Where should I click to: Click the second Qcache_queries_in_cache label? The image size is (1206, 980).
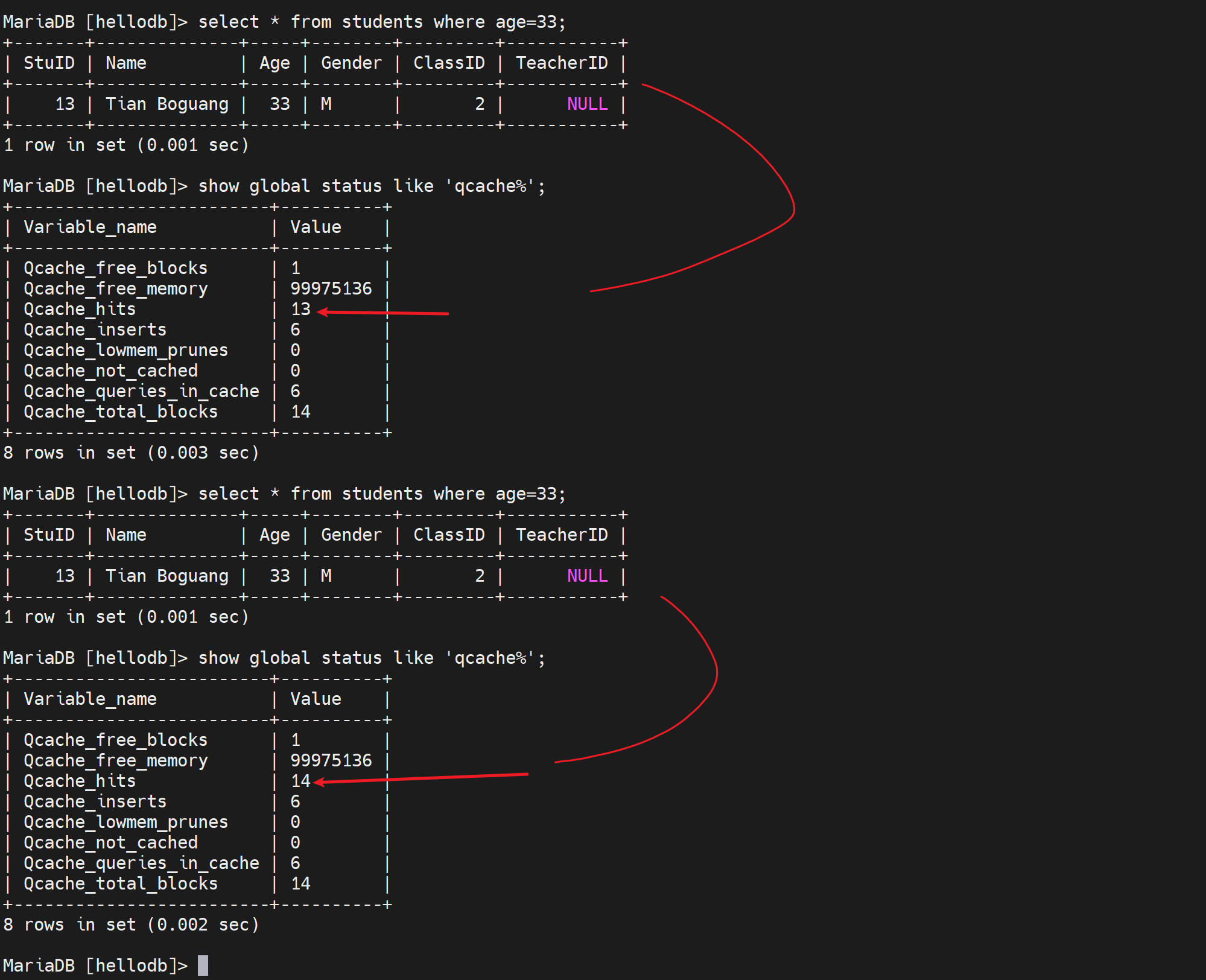(x=141, y=863)
